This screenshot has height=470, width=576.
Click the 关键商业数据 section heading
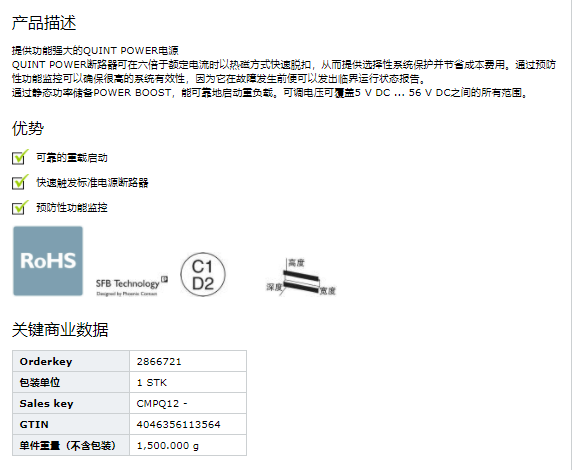tap(60, 329)
